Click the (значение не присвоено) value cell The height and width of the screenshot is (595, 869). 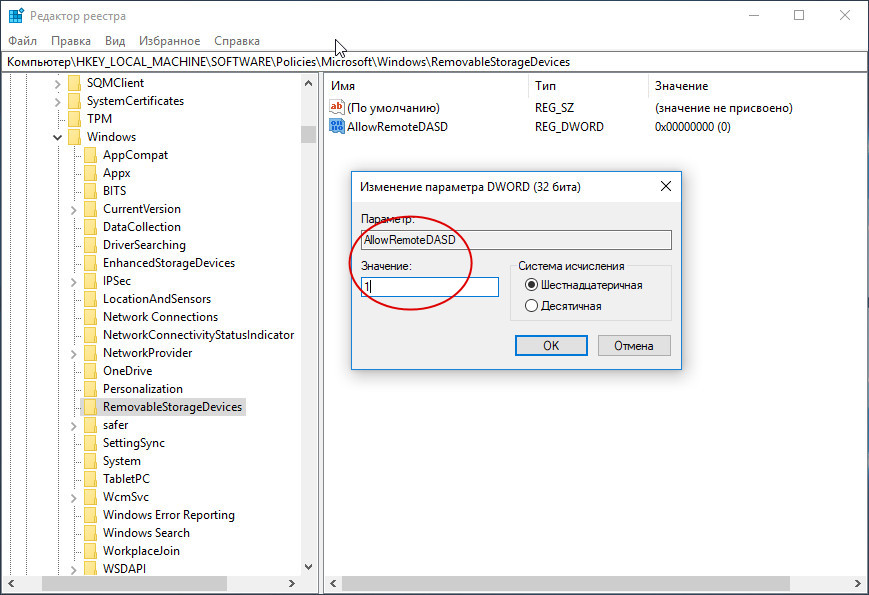pyautogui.click(x=723, y=108)
